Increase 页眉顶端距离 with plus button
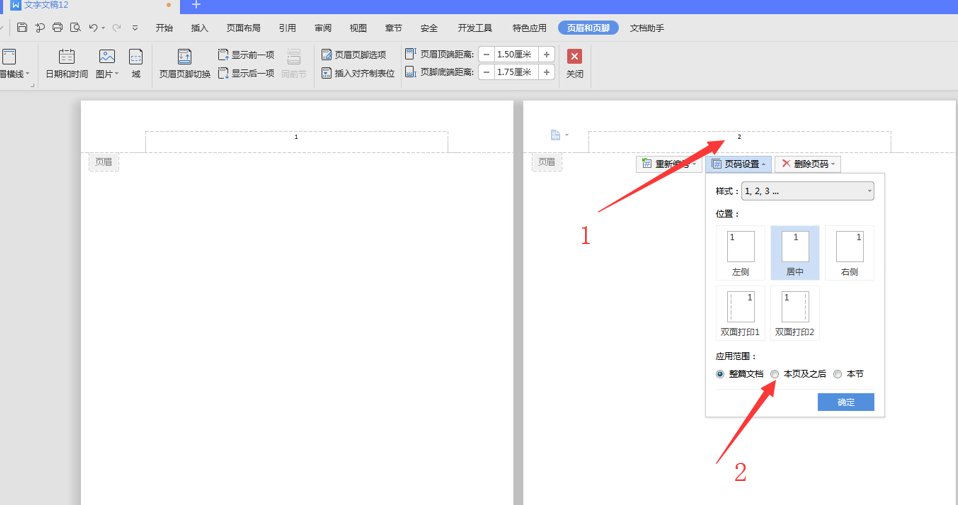The width and height of the screenshot is (958, 505). [x=547, y=54]
